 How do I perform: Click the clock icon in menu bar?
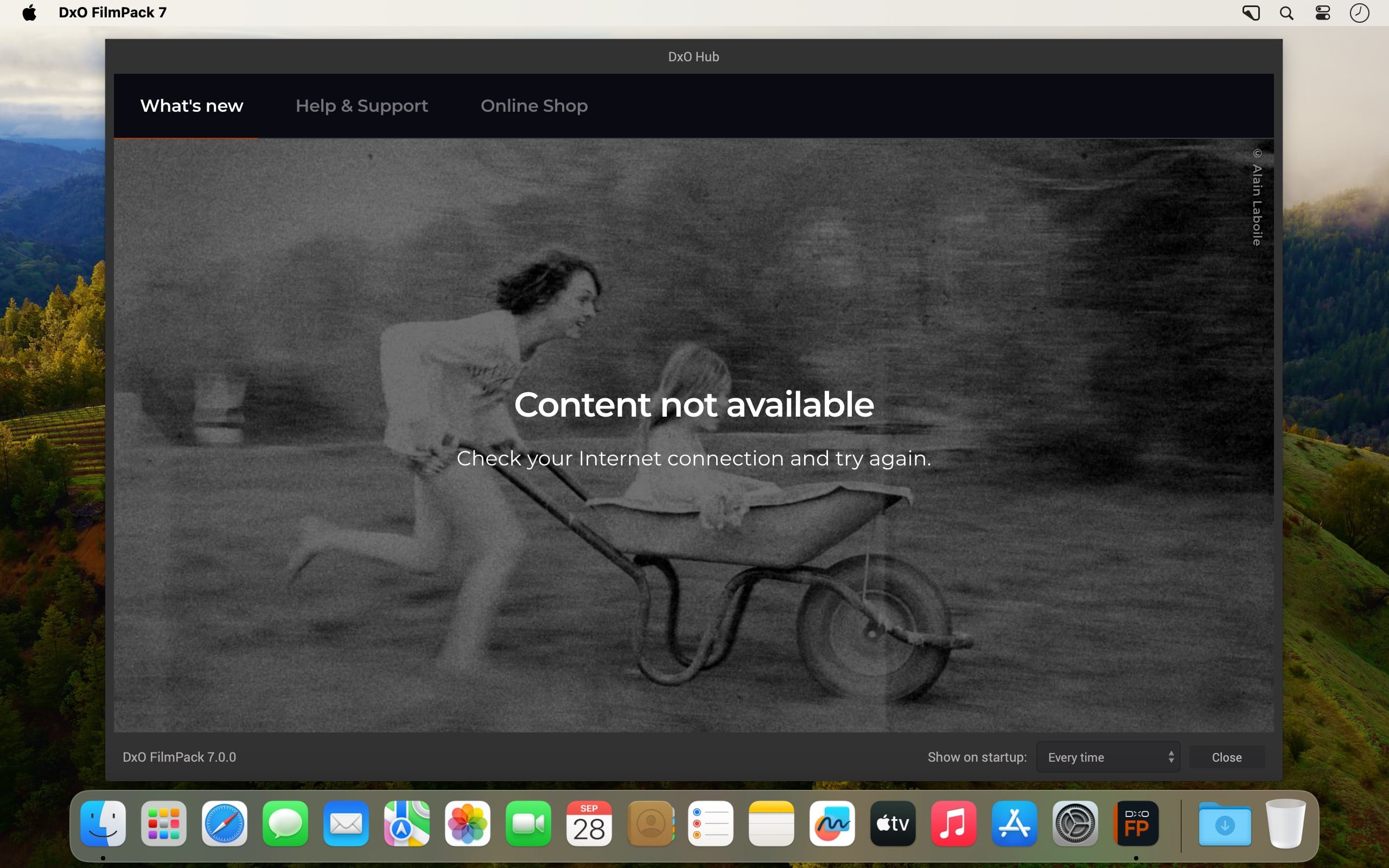[1359, 13]
